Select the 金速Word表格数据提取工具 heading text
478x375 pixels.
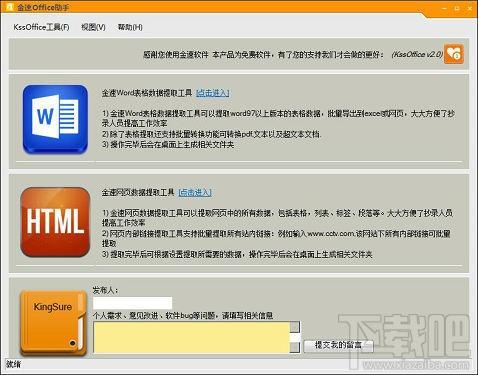tap(147, 93)
